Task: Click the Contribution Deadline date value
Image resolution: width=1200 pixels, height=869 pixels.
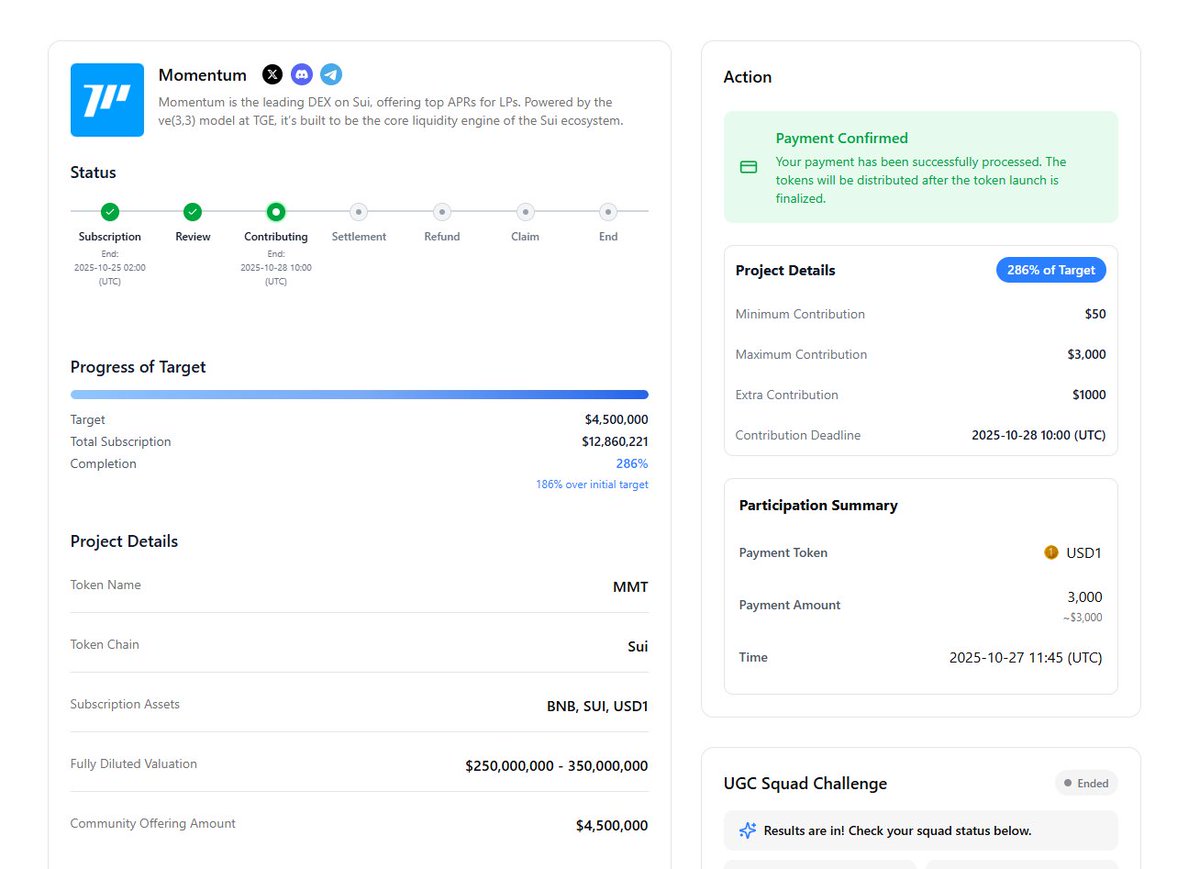Action: tap(1039, 435)
